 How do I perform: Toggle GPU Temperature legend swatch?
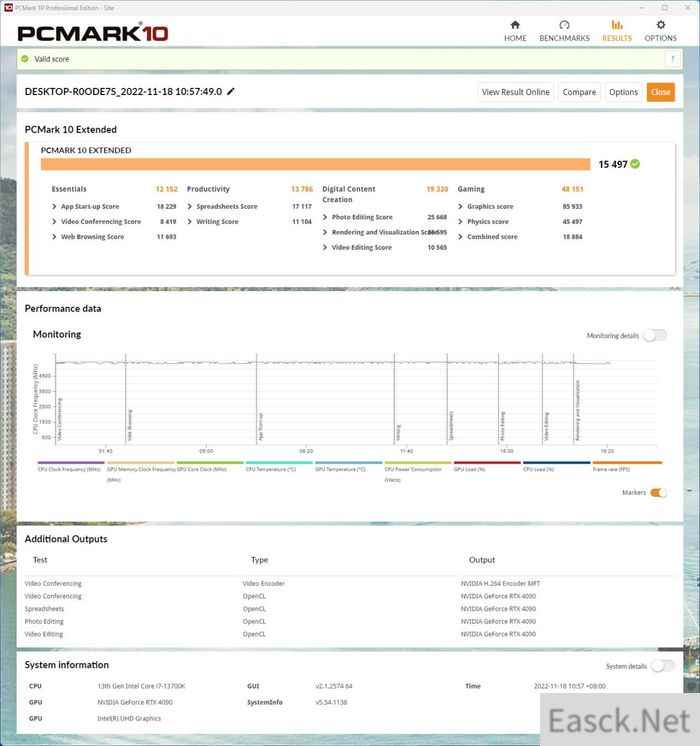tap(348, 462)
